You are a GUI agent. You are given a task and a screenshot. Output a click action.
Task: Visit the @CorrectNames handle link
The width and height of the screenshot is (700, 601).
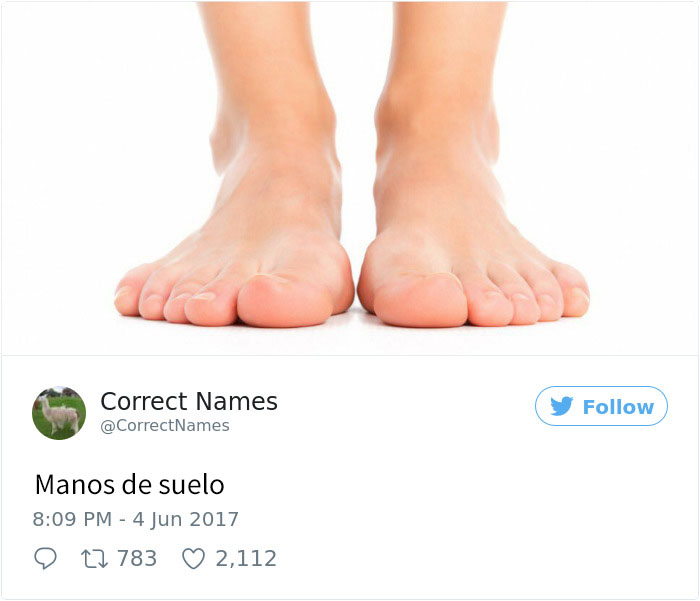165,426
